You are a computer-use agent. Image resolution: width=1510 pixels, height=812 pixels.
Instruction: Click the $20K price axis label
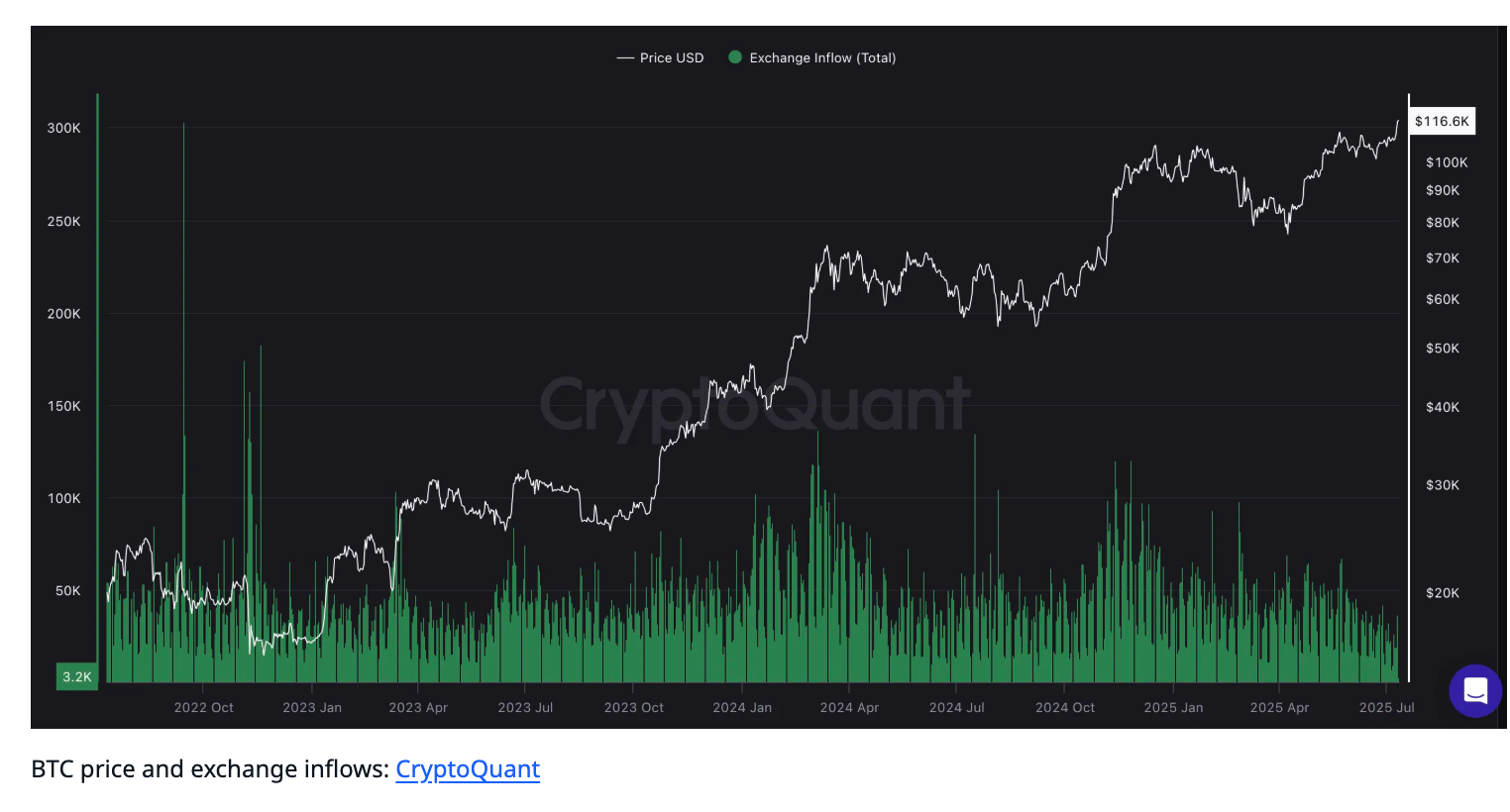(1443, 593)
